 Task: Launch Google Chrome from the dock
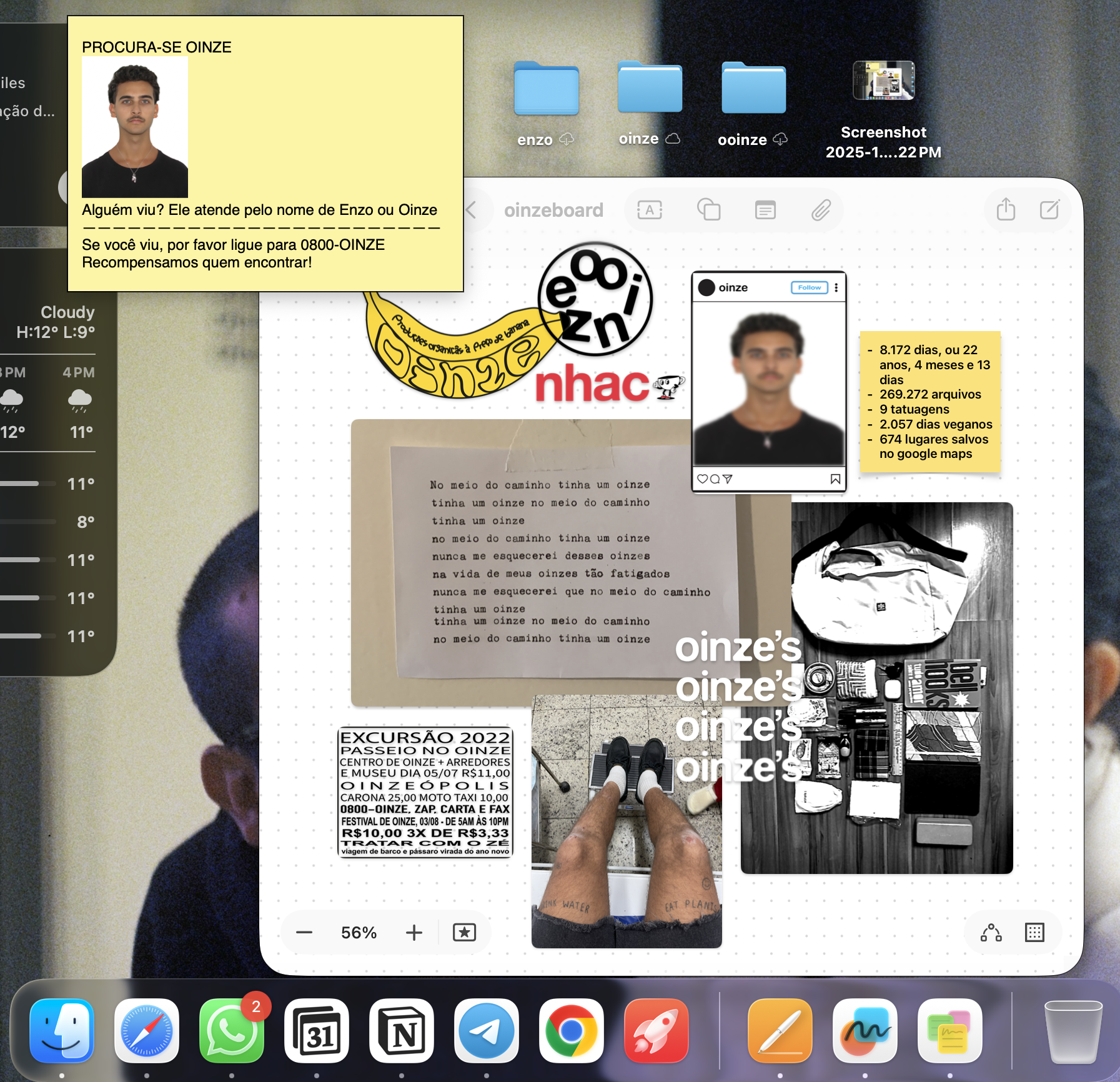pos(572,1030)
